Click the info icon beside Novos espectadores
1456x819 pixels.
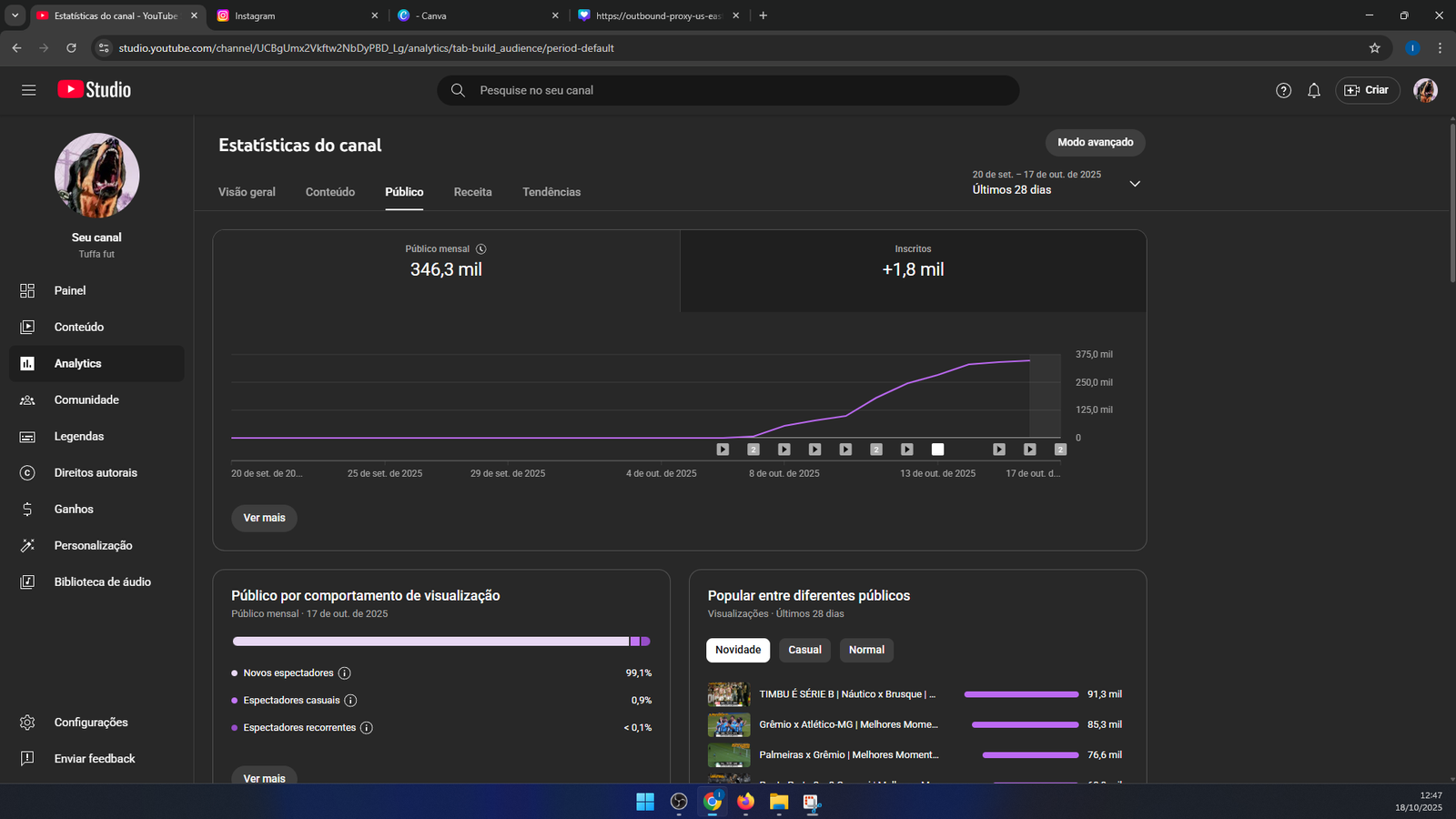(344, 673)
